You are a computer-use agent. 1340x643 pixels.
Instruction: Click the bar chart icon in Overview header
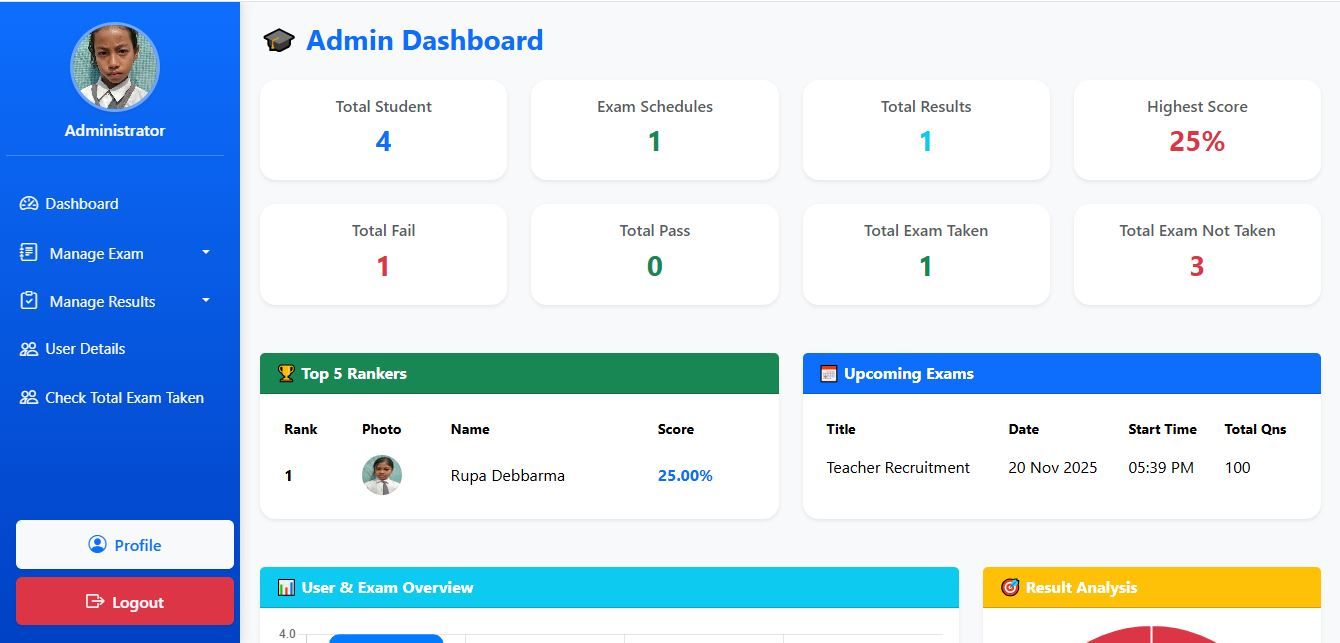[x=286, y=588]
